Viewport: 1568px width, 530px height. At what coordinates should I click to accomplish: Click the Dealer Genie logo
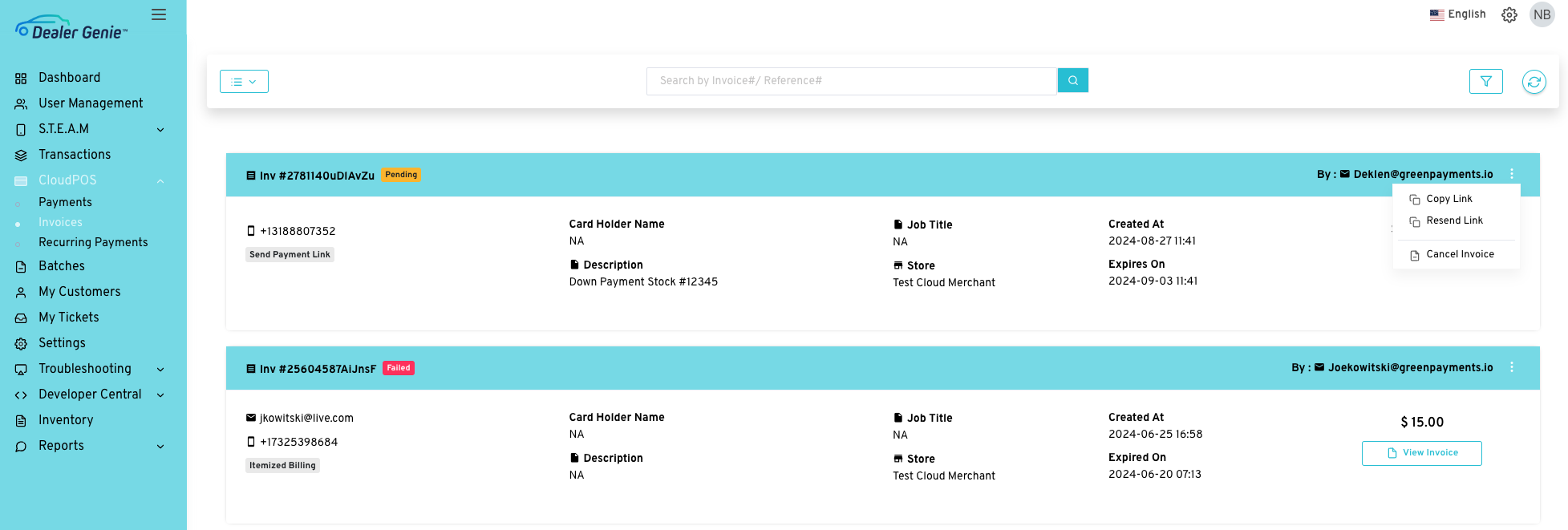click(x=71, y=27)
